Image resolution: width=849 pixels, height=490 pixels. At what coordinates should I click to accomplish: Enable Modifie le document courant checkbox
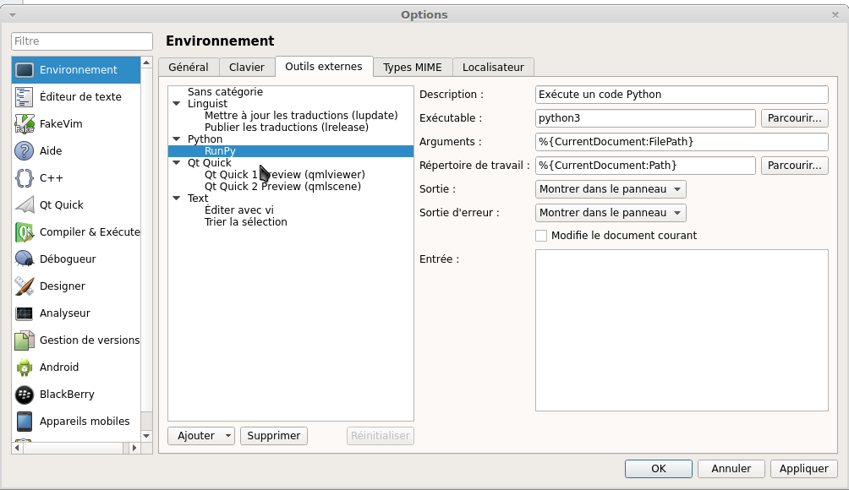(541, 236)
